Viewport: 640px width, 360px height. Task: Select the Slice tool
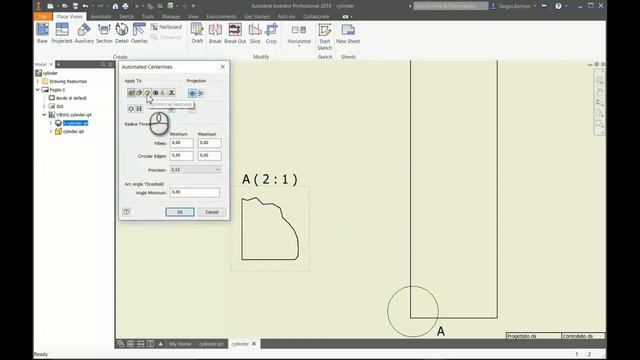[x=255, y=33]
